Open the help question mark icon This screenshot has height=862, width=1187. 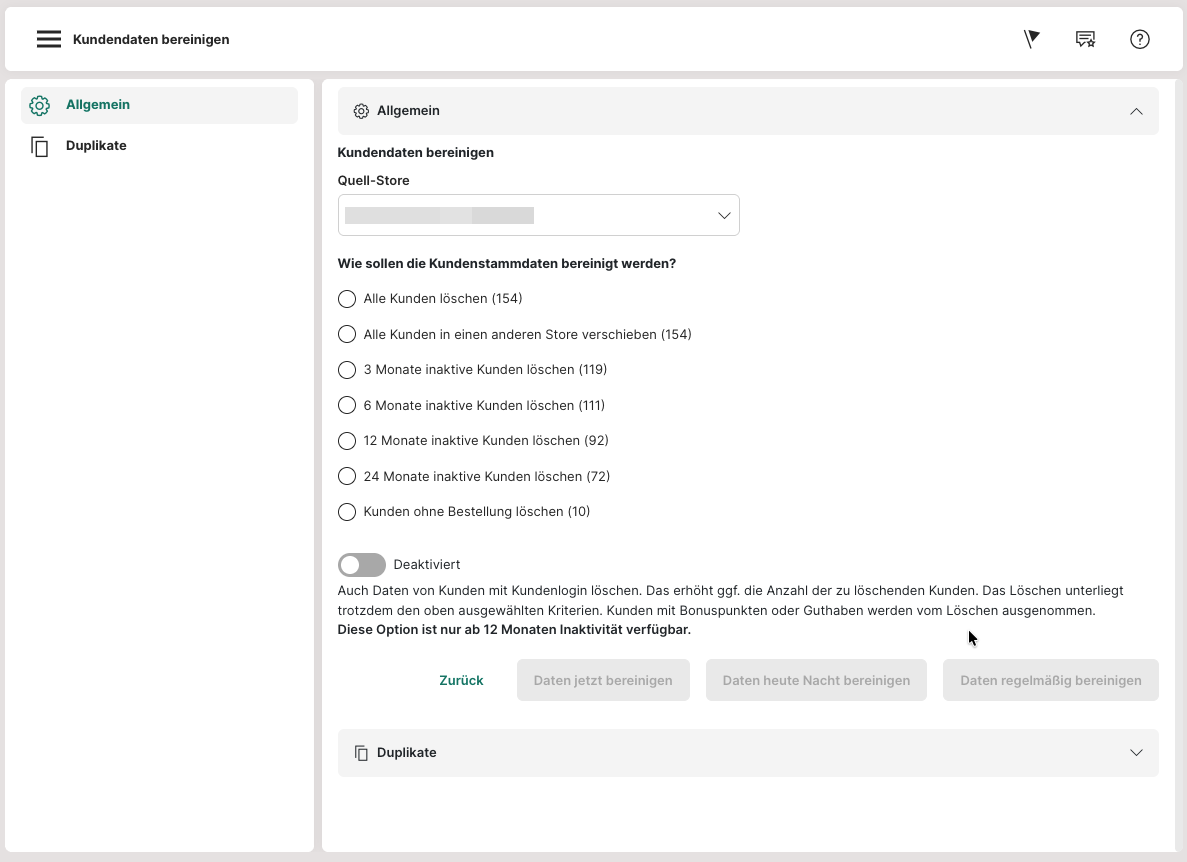point(1139,39)
